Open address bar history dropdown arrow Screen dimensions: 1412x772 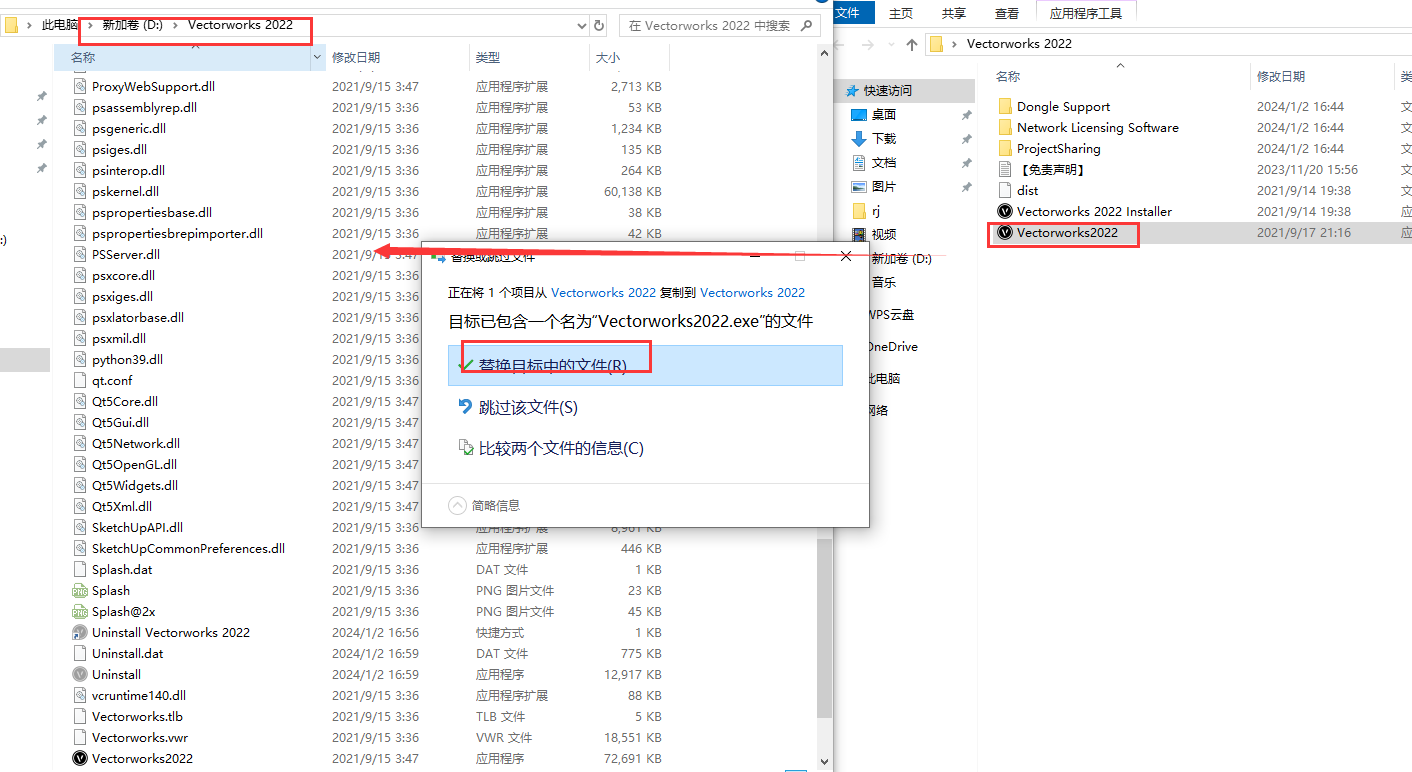[x=579, y=26]
